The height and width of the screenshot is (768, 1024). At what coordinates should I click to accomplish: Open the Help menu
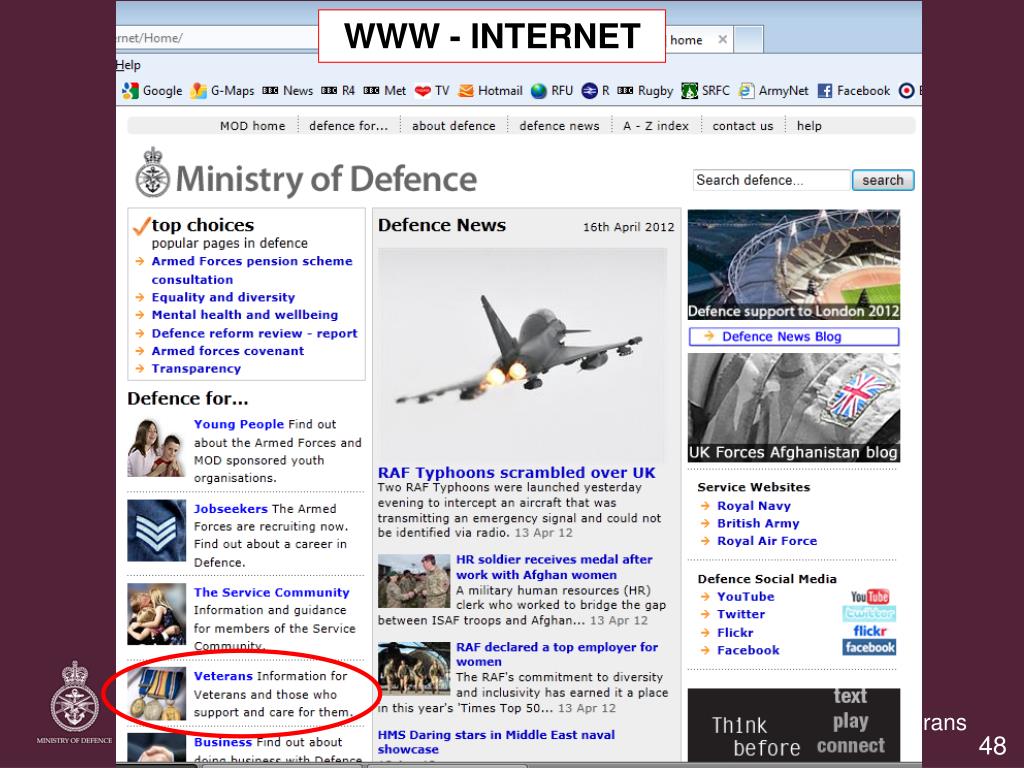[128, 65]
